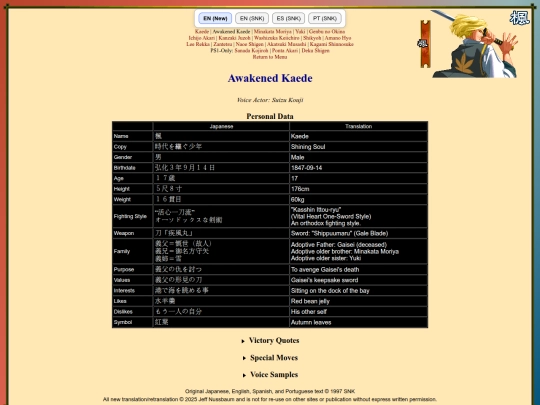The image size is (540, 405).
Task: Open the Kaede character link
Action: coord(202,31)
